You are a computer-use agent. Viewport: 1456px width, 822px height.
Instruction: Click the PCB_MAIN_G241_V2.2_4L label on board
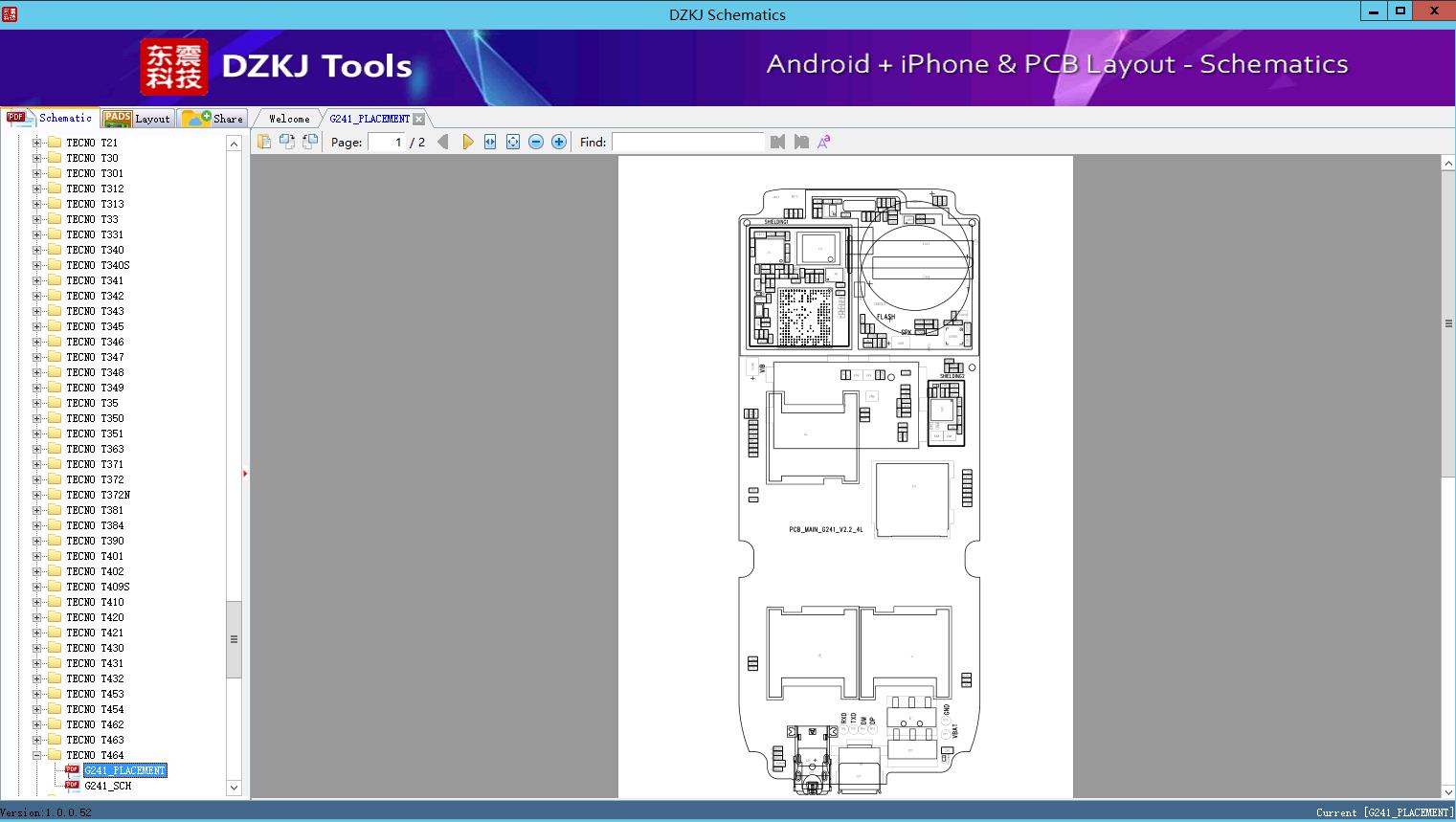[x=826, y=529]
